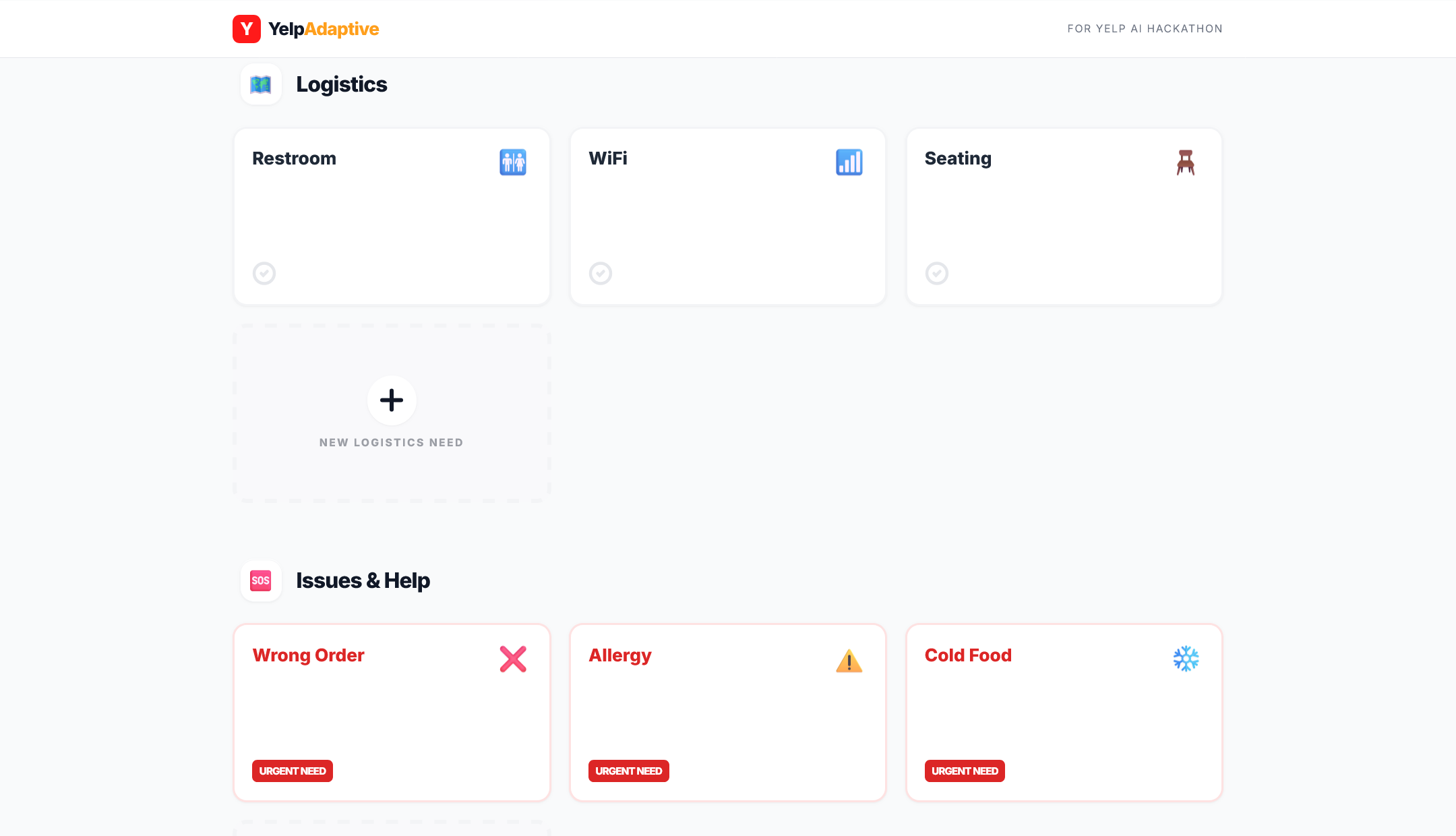Select the Issues & Help section heading
The width and height of the screenshot is (1456, 836).
363,580
